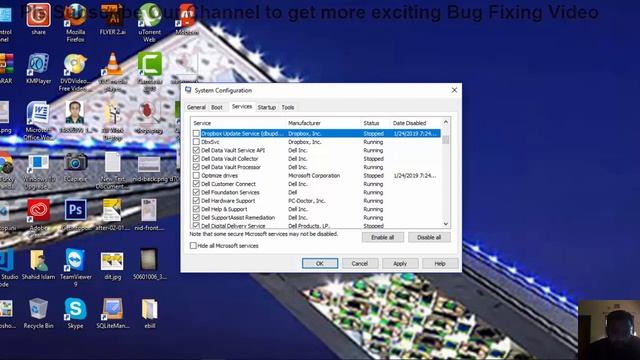640x360 pixels.
Task: Launch Skype from the desktop
Action: coord(76,313)
